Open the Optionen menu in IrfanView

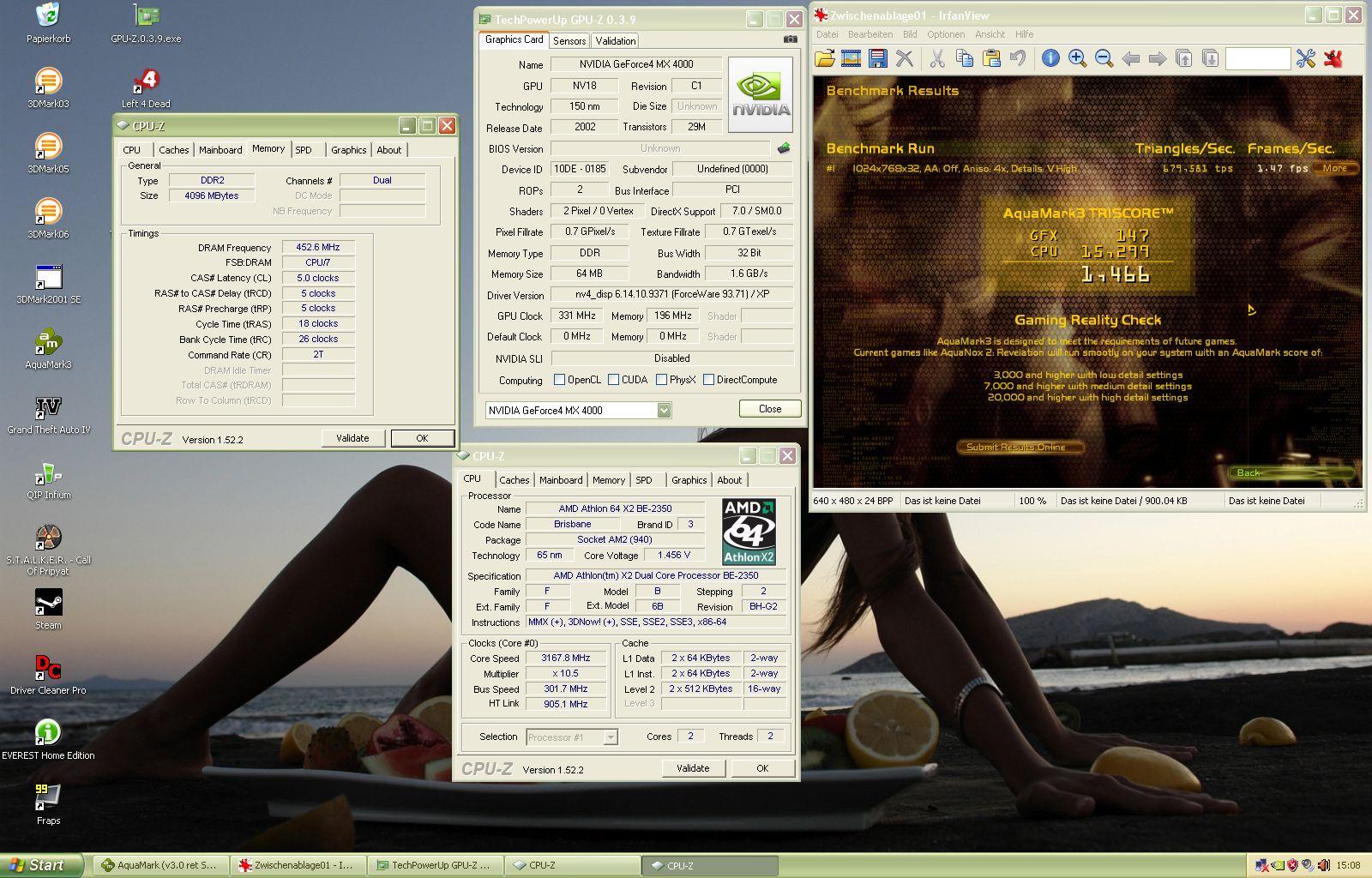(x=946, y=34)
